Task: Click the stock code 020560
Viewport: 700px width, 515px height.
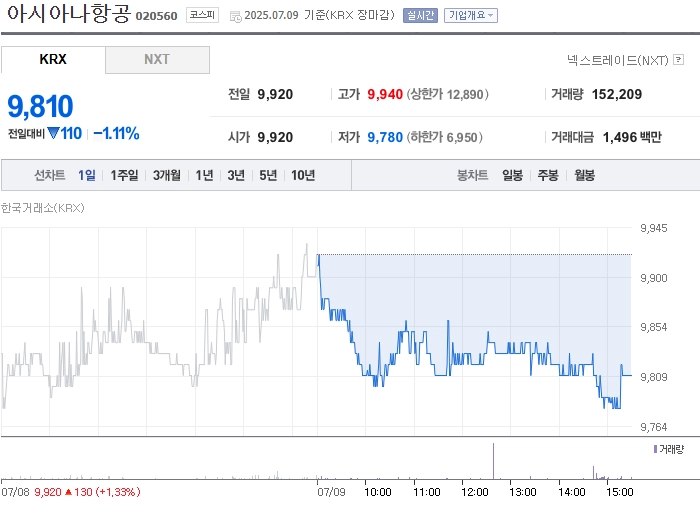Action: [156, 16]
